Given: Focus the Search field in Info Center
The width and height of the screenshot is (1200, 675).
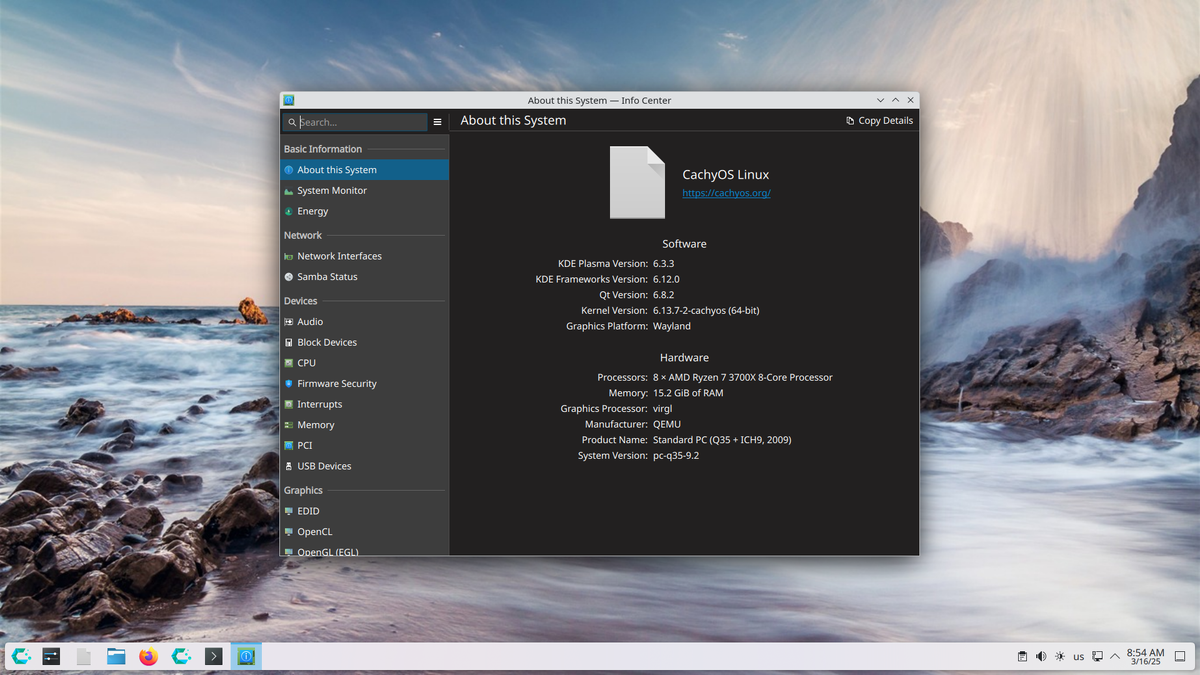Looking at the screenshot, I should click(355, 122).
